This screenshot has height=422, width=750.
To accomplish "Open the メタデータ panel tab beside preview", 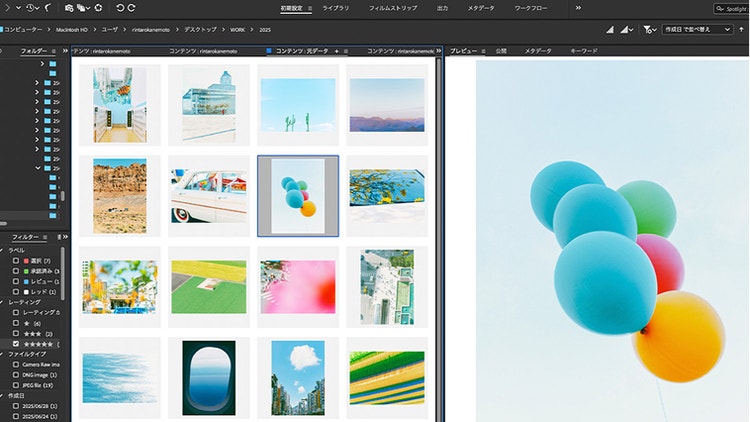I will click(x=539, y=50).
